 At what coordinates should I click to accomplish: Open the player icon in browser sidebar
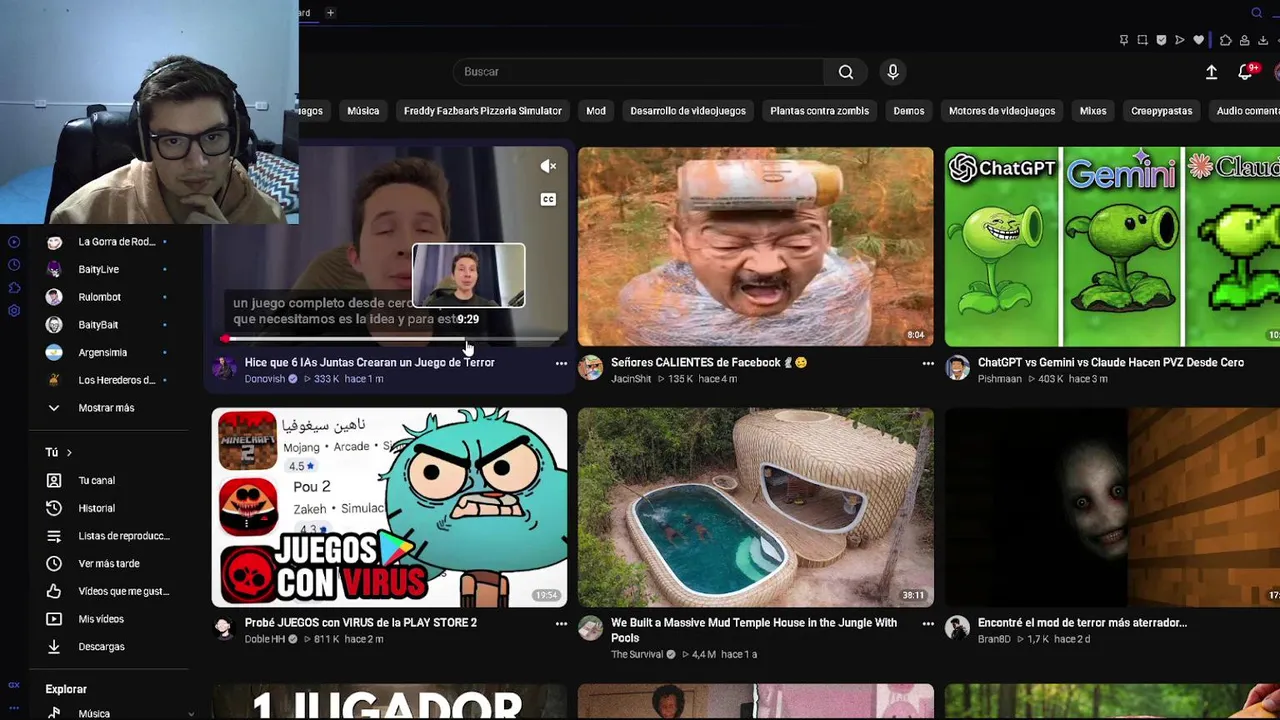pos(14,242)
